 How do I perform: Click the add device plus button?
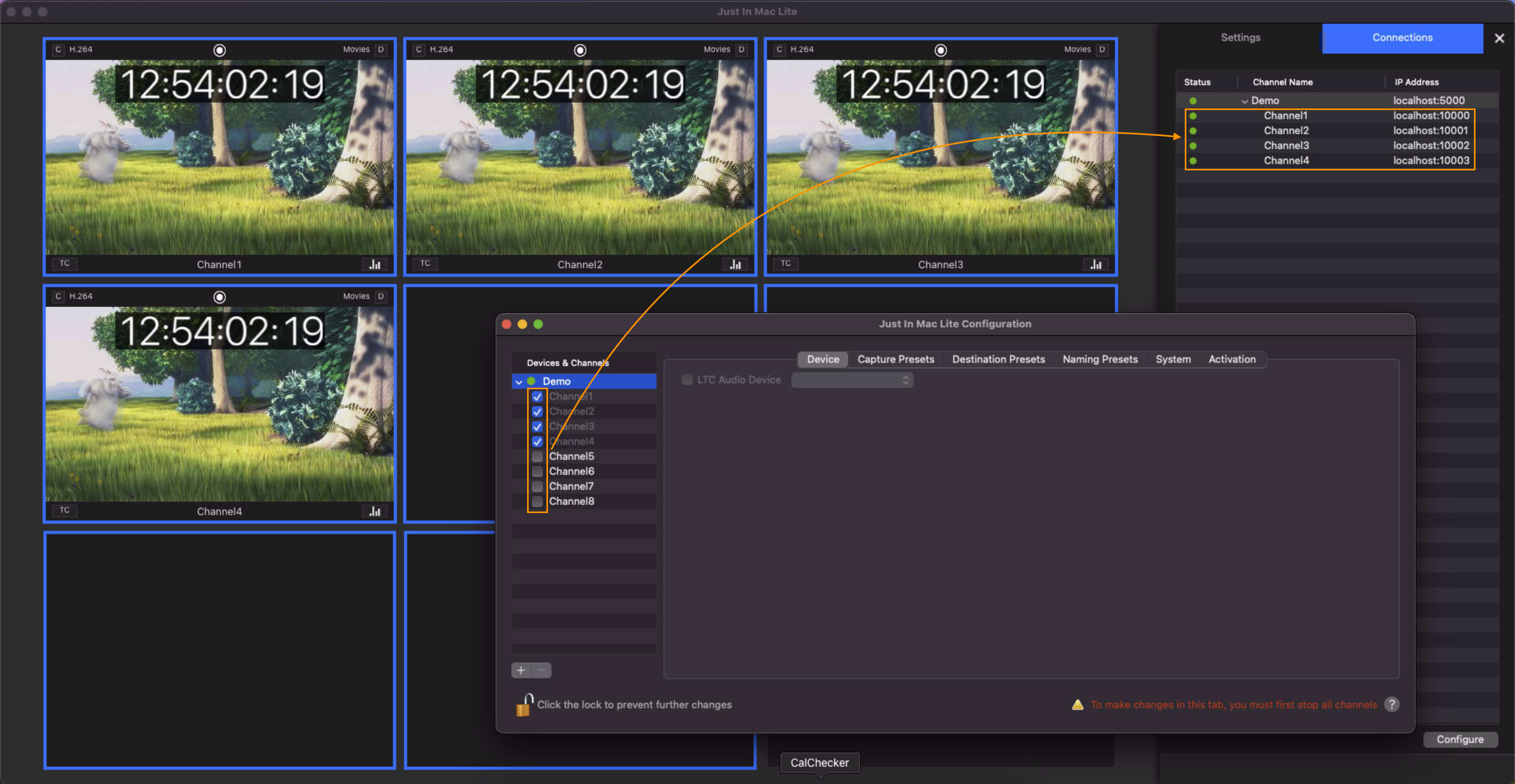521,670
